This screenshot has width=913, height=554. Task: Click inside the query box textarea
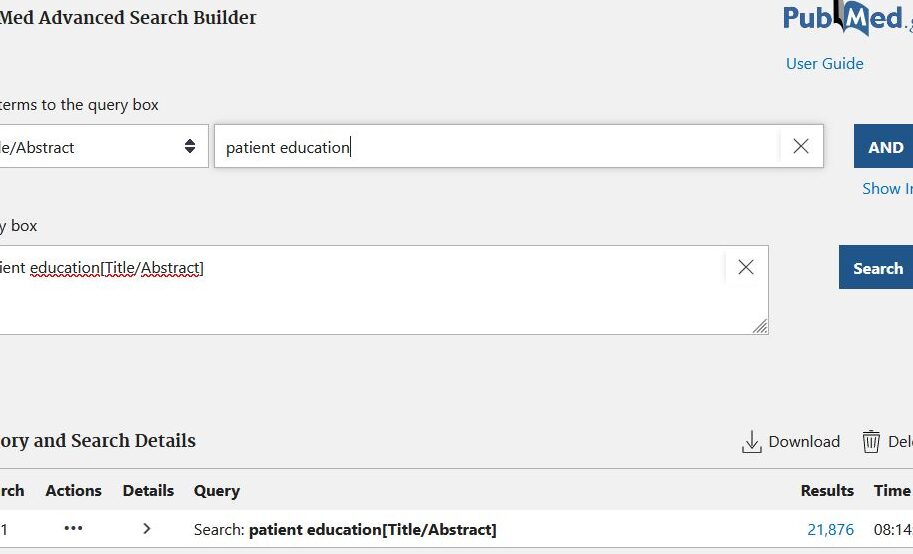pyautogui.click(x=361, y=290)
